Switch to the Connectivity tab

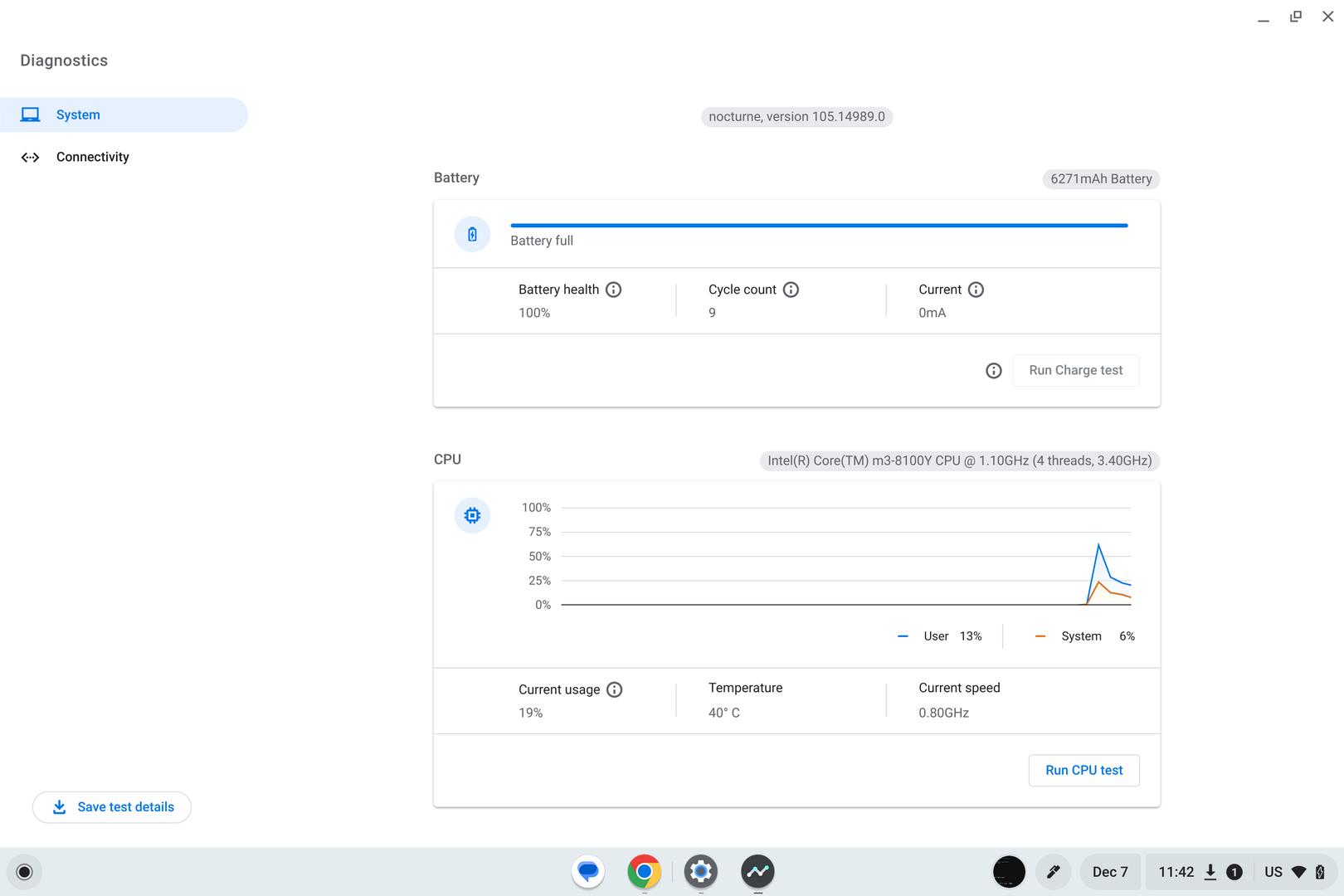(92, 157)
